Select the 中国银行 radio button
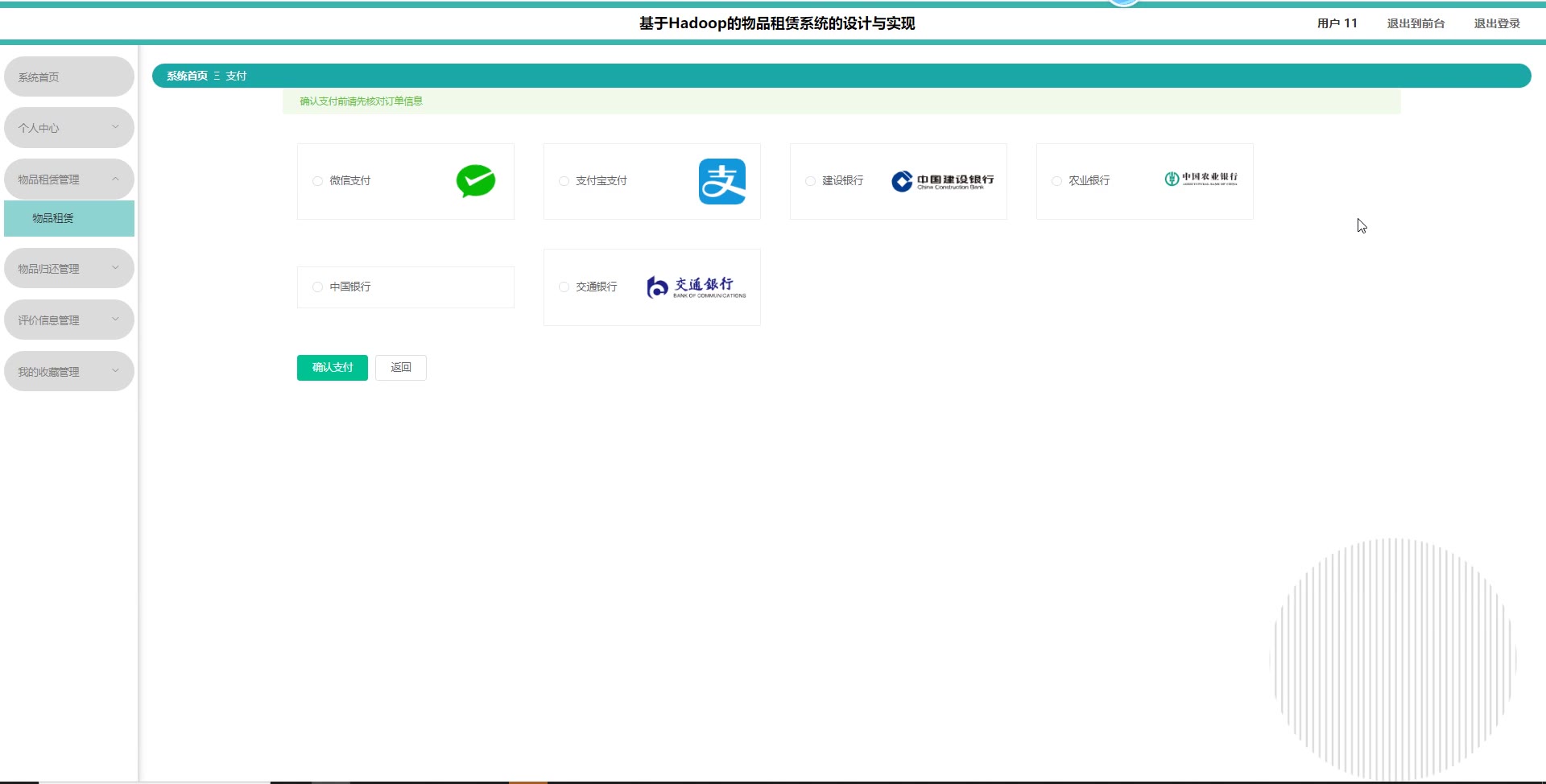Viewport: 1546px width, 784px height. point(317,287)
